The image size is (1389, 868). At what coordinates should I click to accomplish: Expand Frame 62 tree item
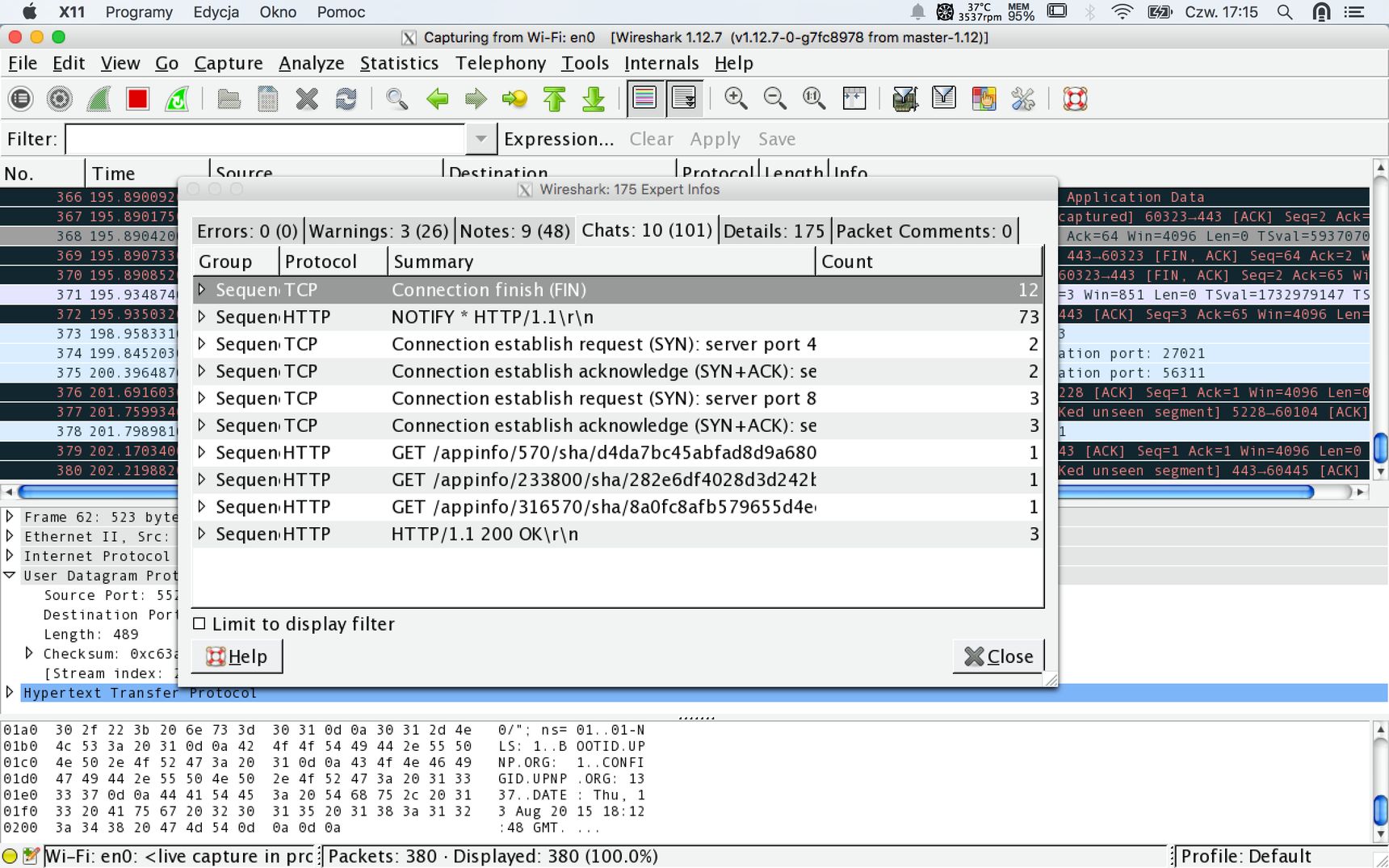pos(10,516)
